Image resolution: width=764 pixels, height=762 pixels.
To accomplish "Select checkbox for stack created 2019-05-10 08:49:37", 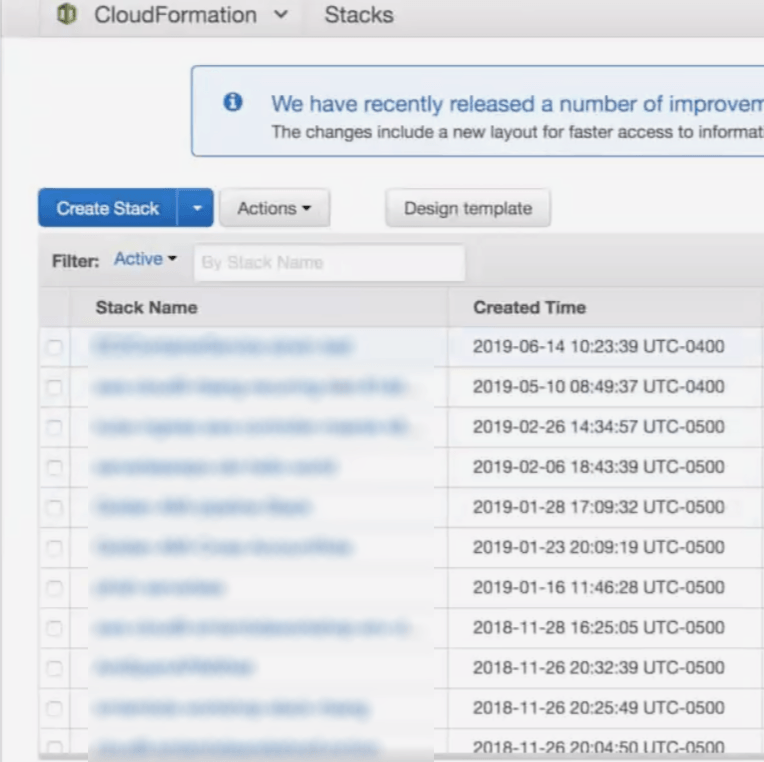I will (54, 387).
